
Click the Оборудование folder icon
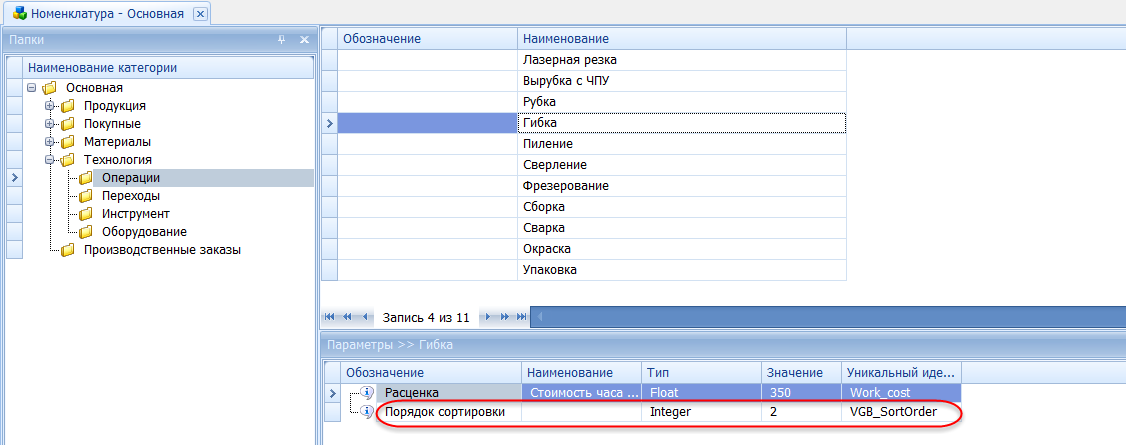pos(86,232)
